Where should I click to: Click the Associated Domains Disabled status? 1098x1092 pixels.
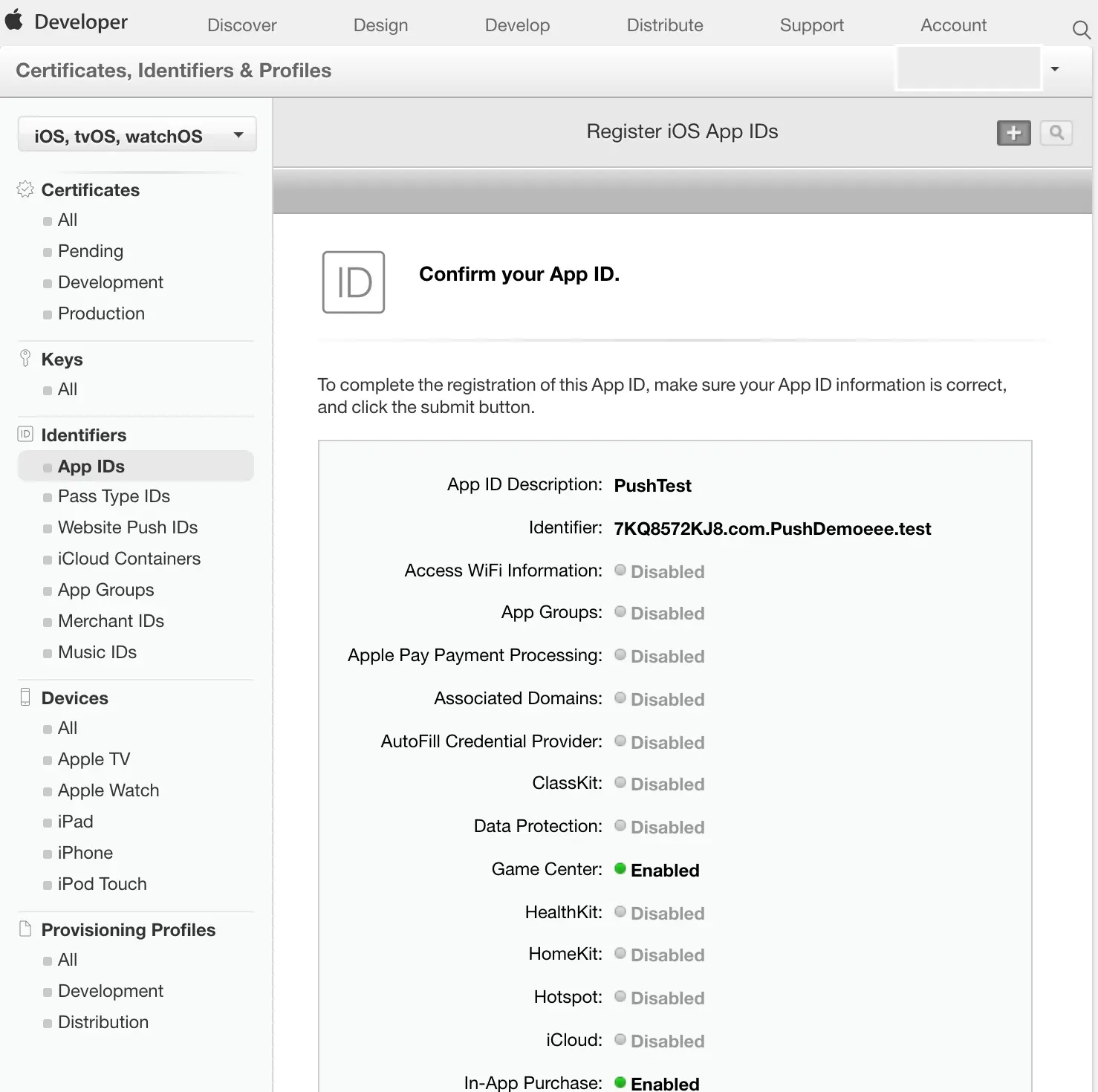[660, 699]
